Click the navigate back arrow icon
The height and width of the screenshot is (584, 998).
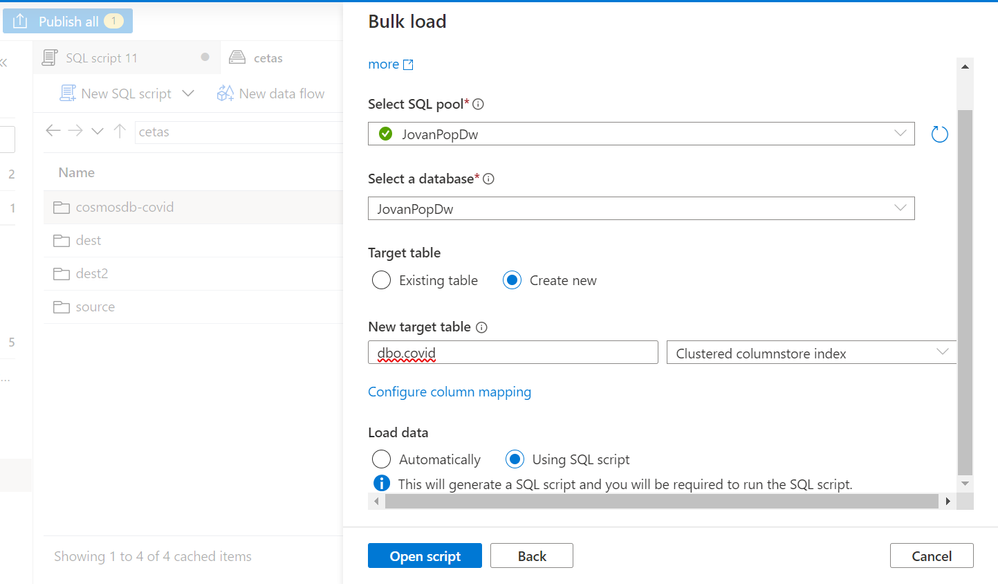pyautogui.click(x=53, y=131)
